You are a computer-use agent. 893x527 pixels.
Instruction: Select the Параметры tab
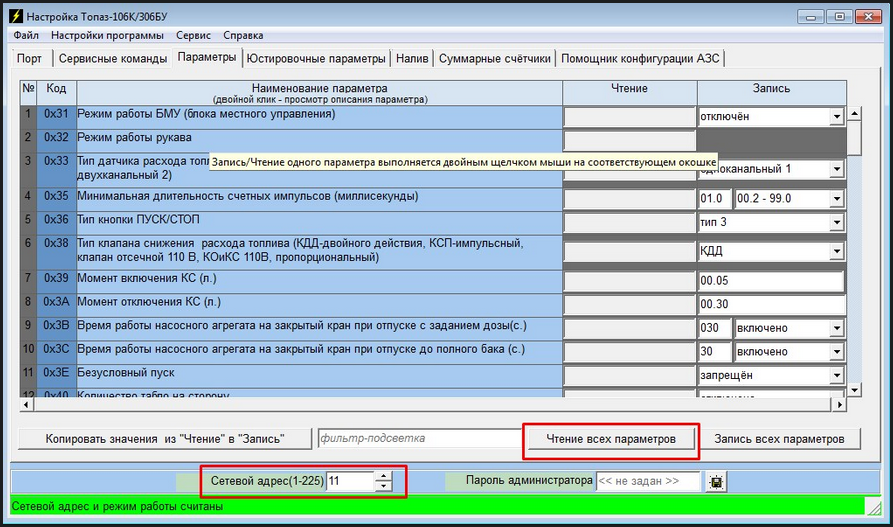pos(207,57)
